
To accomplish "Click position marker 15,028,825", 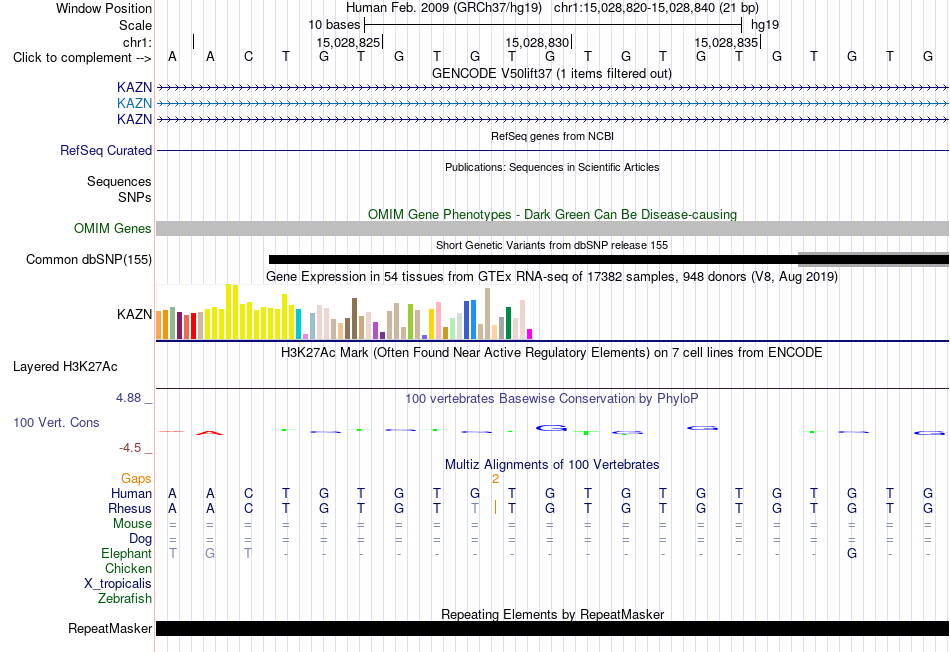I will (348, 42).
